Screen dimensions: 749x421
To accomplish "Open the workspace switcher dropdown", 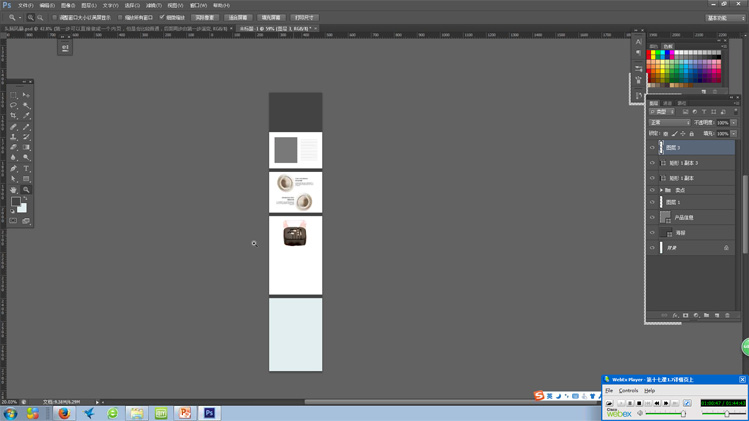I will (x=725, y=17).
